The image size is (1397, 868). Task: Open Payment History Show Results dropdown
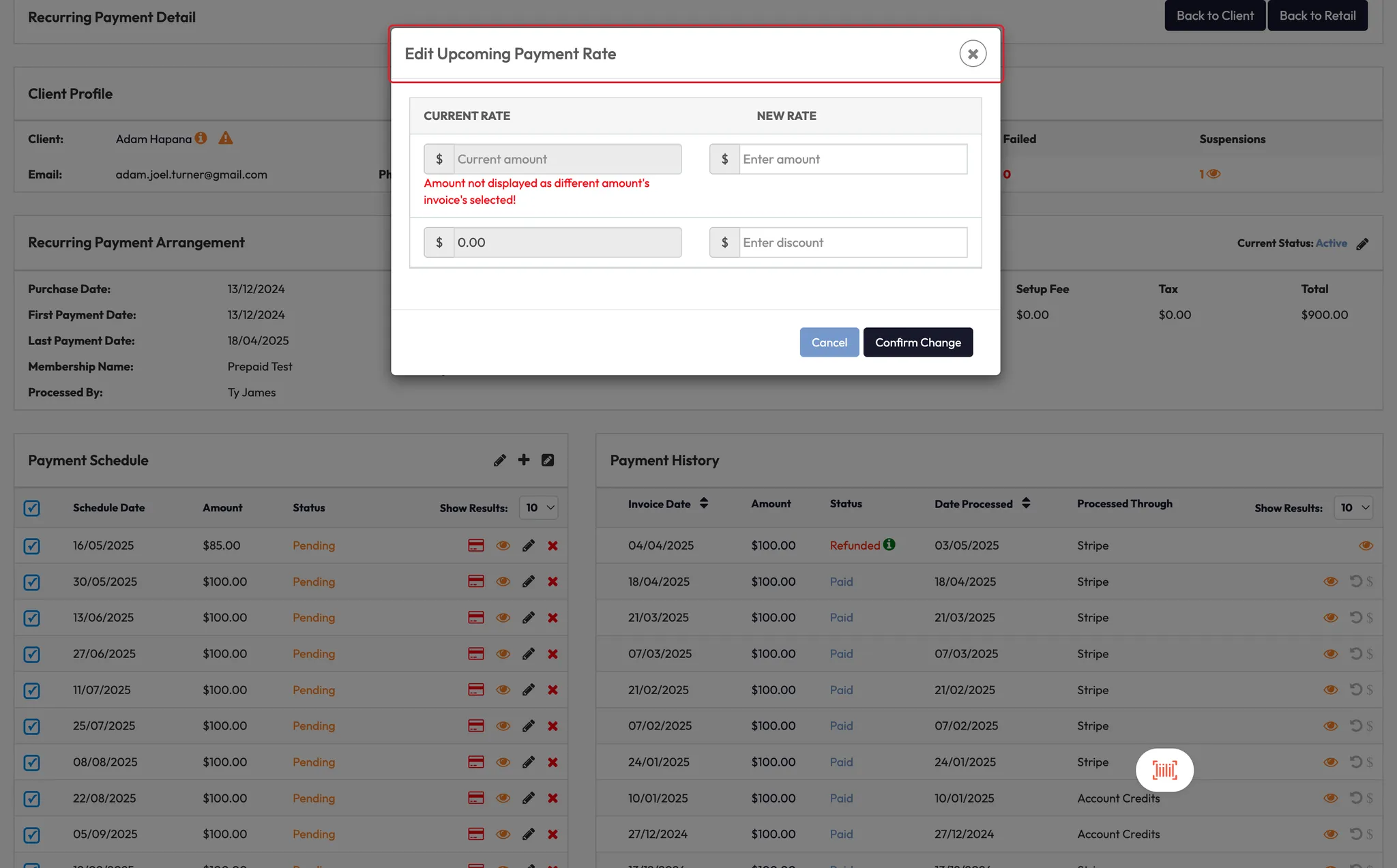(1353, 508)
